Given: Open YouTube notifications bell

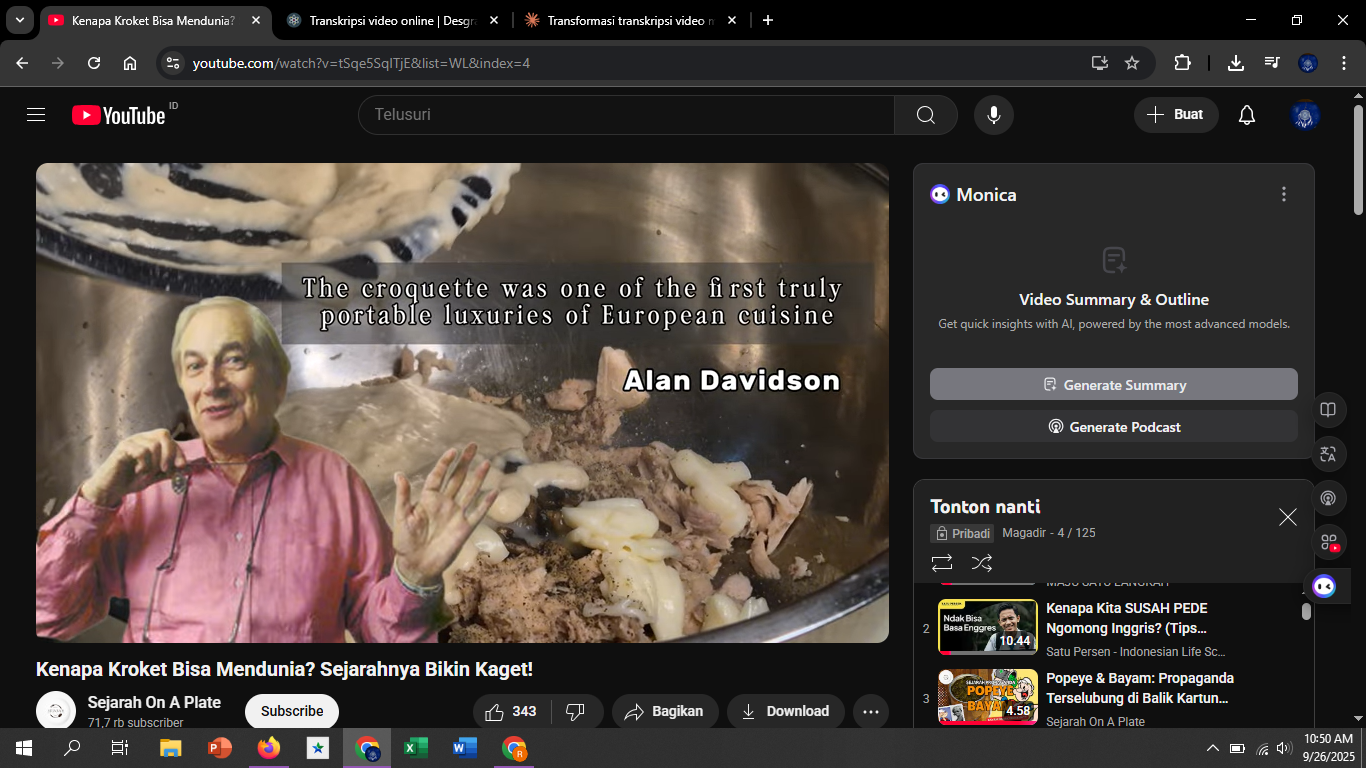Looking at the screenshot, I should pos(1247,115).
